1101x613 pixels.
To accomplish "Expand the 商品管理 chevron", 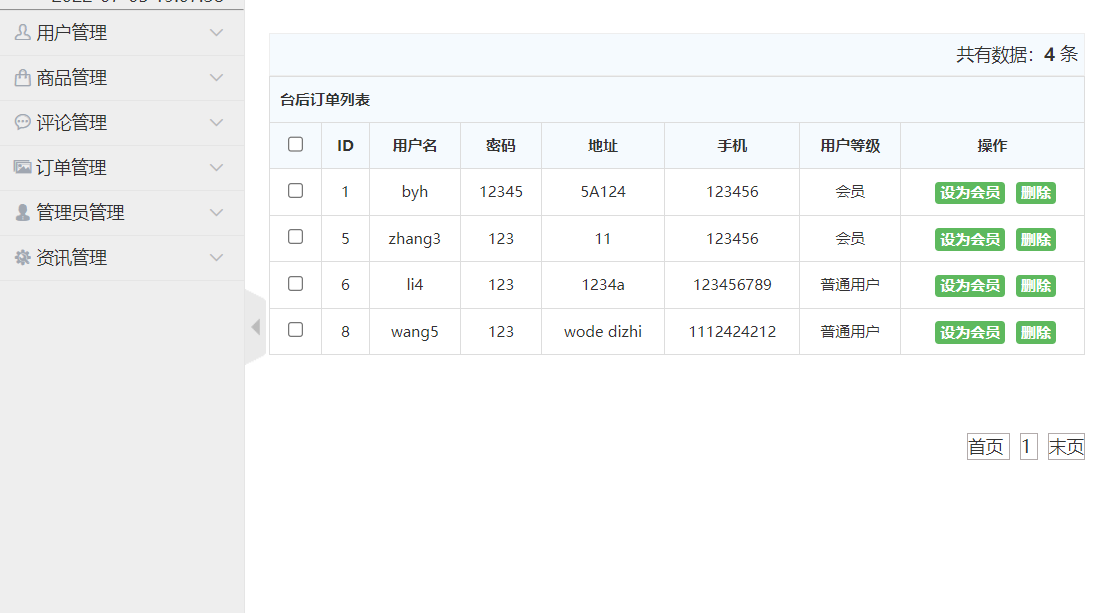I will tap(216, 77).
